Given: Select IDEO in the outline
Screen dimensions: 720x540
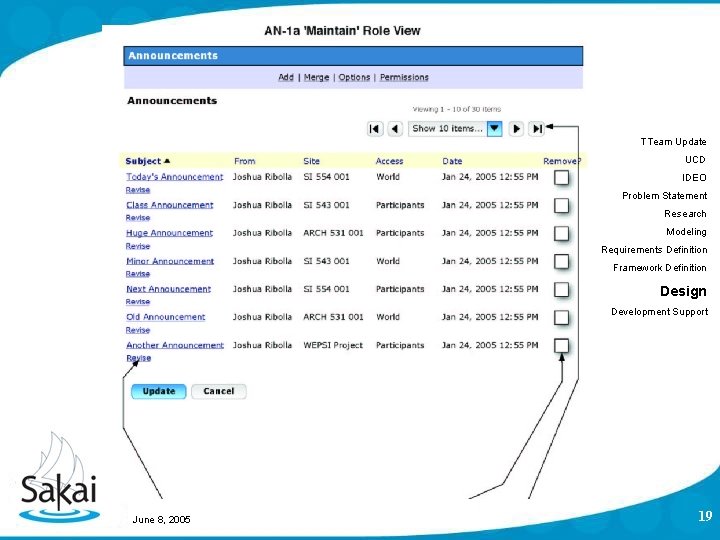Looking at the screenshot, I should 694,178.
